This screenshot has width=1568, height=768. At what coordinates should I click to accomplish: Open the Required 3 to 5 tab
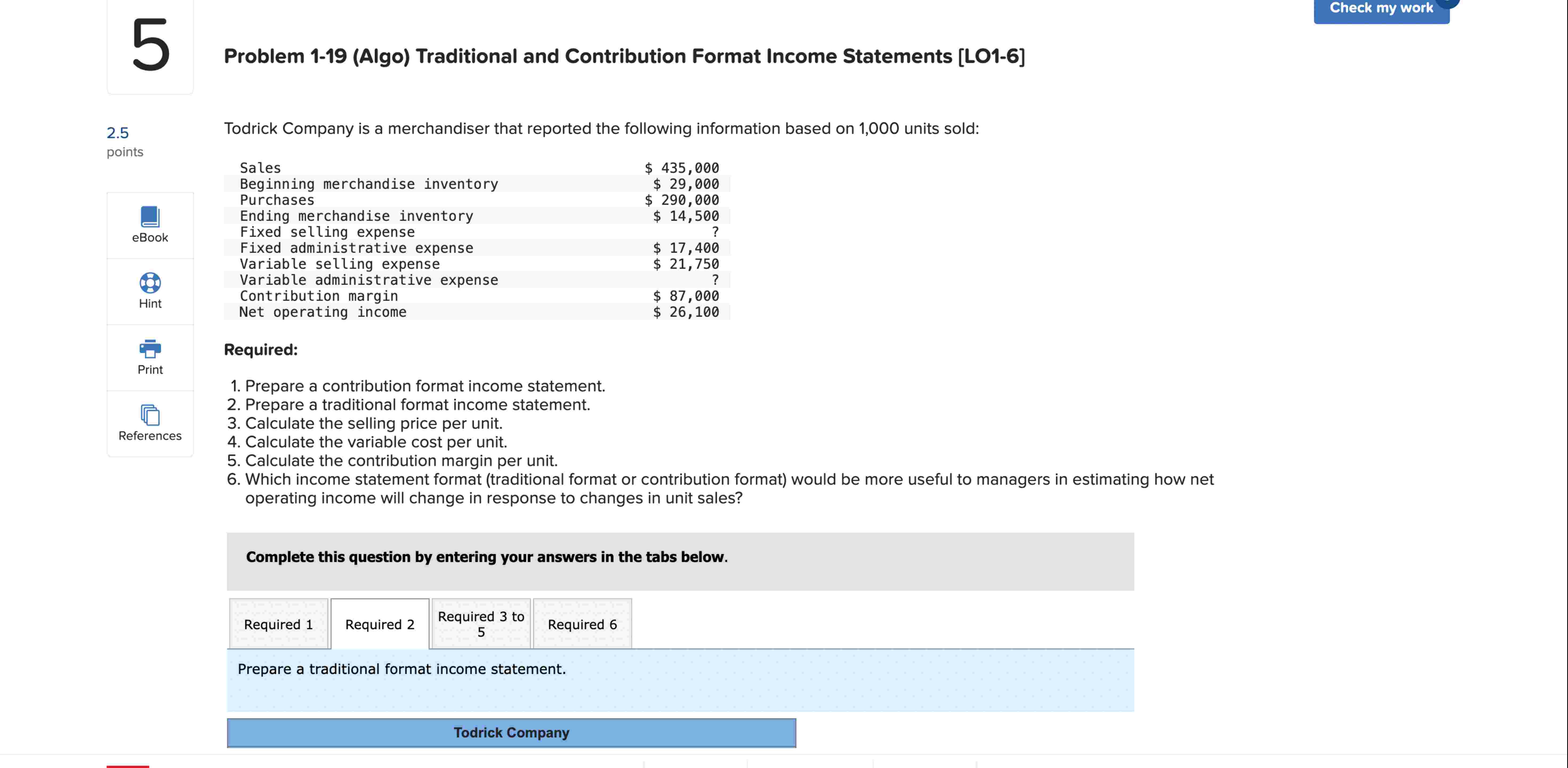(481, 624)
